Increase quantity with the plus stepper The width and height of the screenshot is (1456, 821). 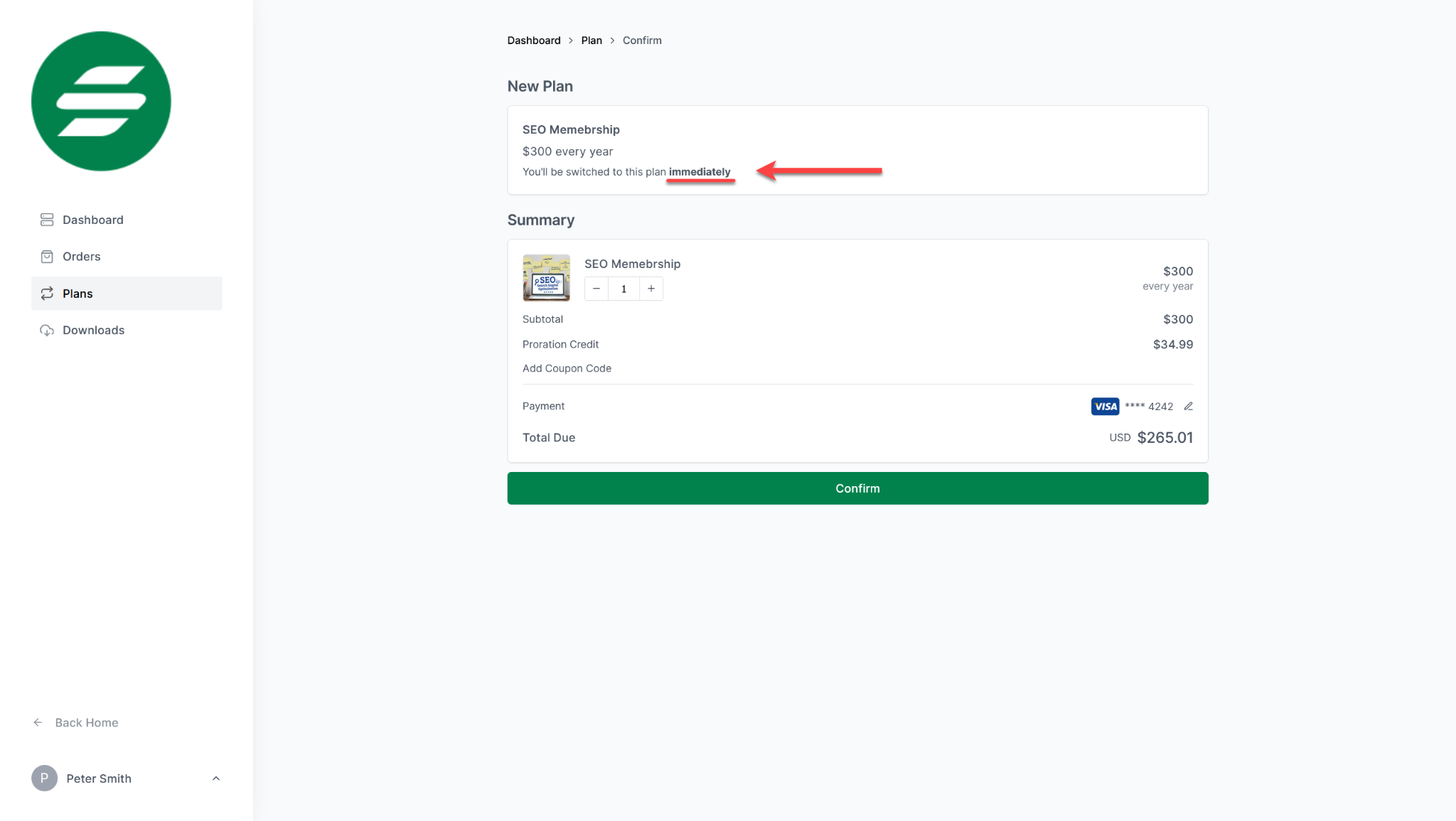pos(651,289)
